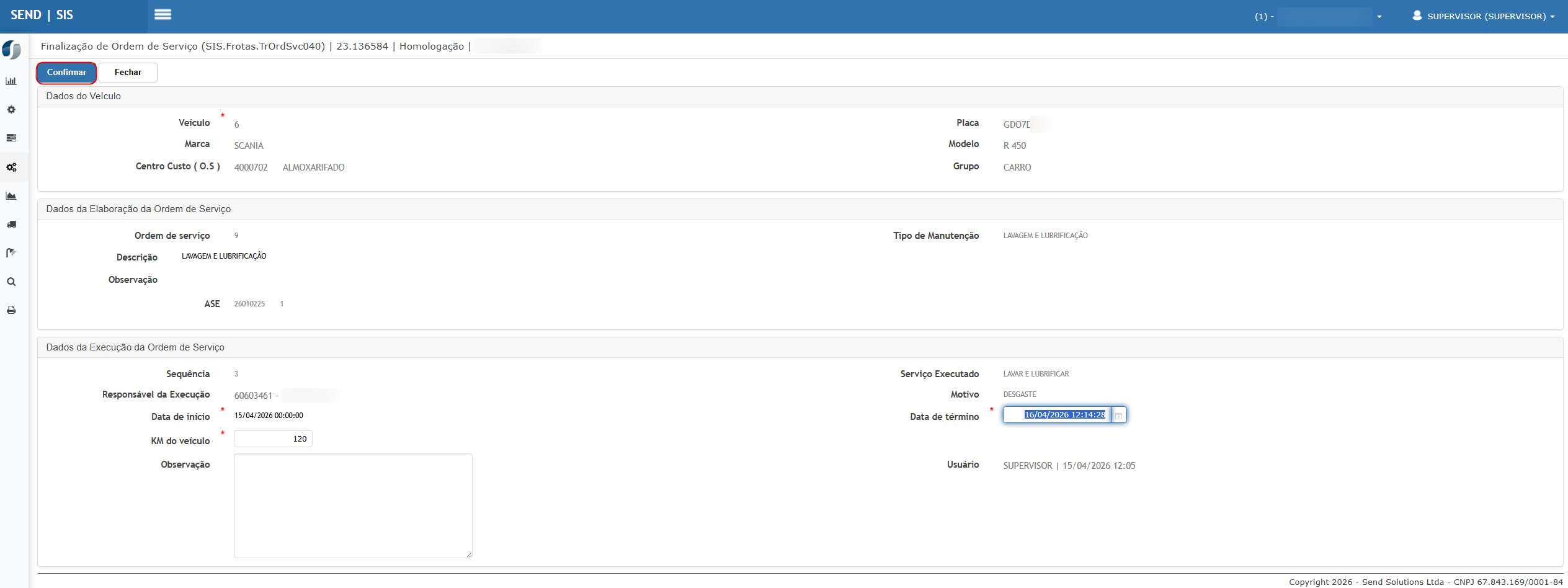Click the printer icon in sidebar
Image resolution: width=1568 pixels, height=588 pixels.
(11, 310)
